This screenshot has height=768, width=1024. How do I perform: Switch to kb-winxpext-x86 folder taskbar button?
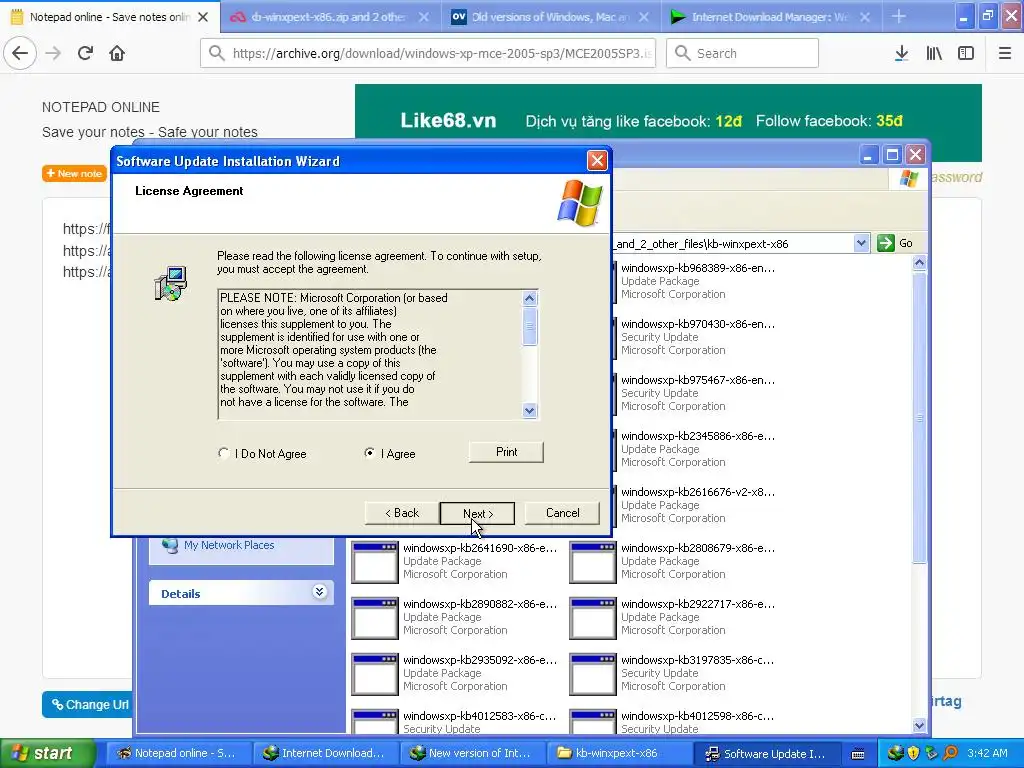[617, 753]
